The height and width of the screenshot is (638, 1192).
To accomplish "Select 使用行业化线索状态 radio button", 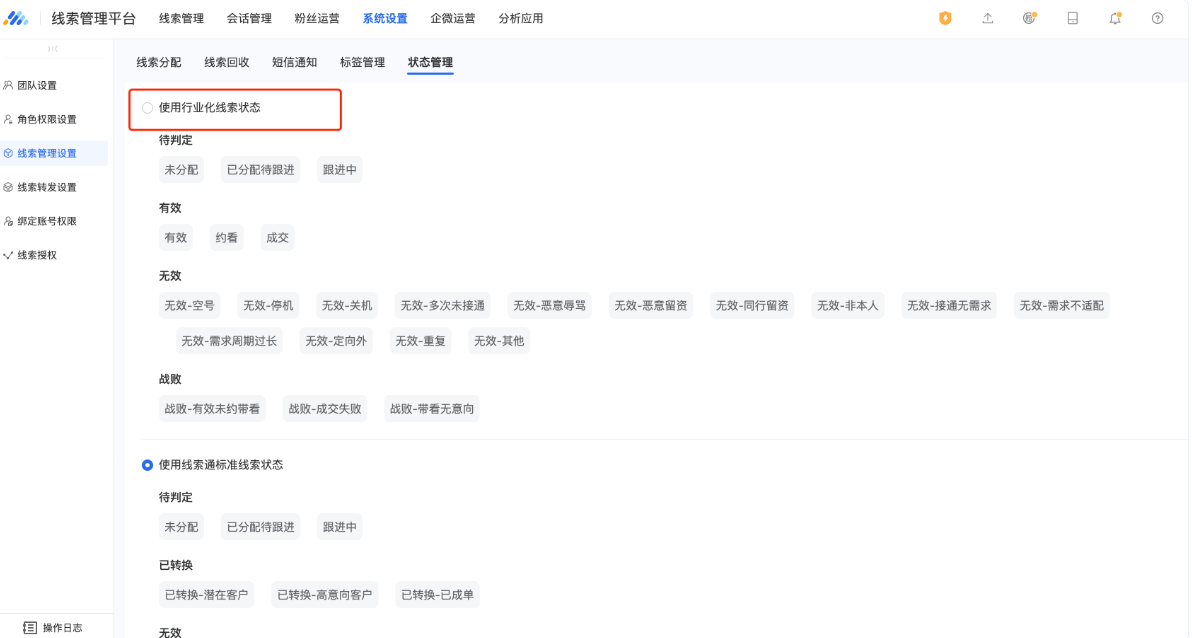I will pyautogui.click(x=148, y=108).
